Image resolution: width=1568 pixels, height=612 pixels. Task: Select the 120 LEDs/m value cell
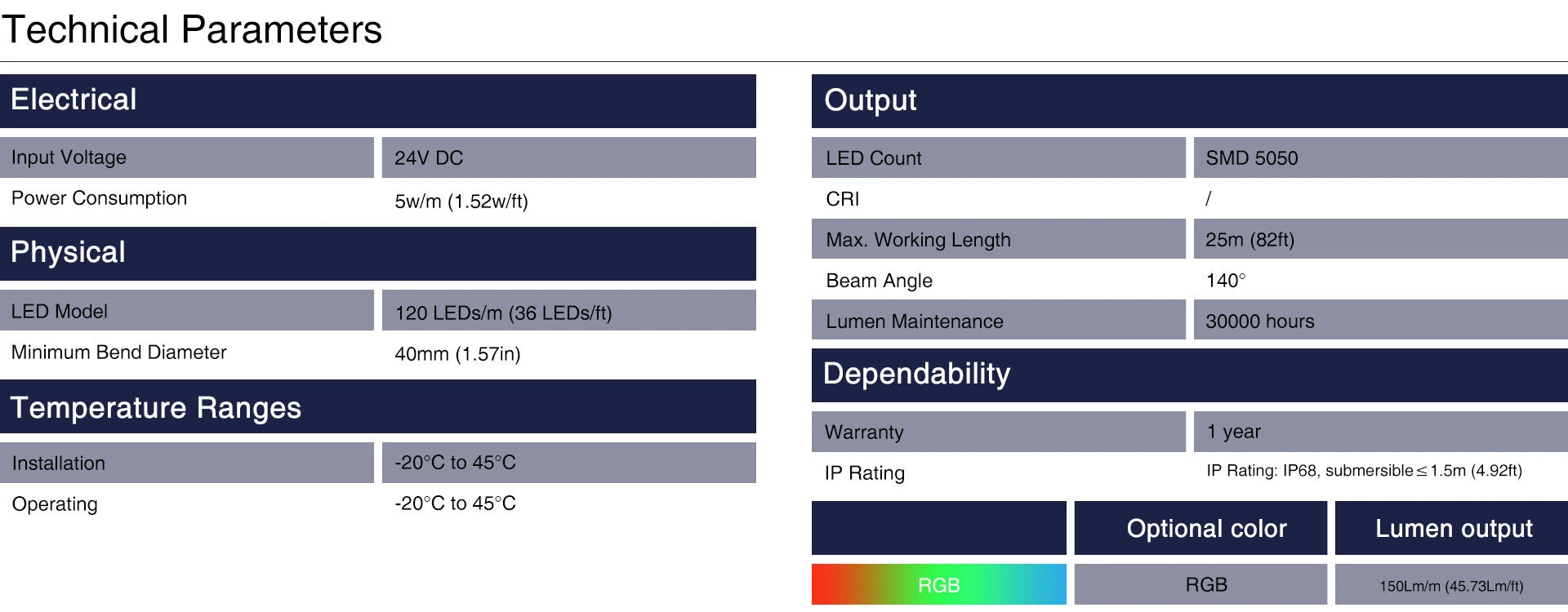(503, 313)
